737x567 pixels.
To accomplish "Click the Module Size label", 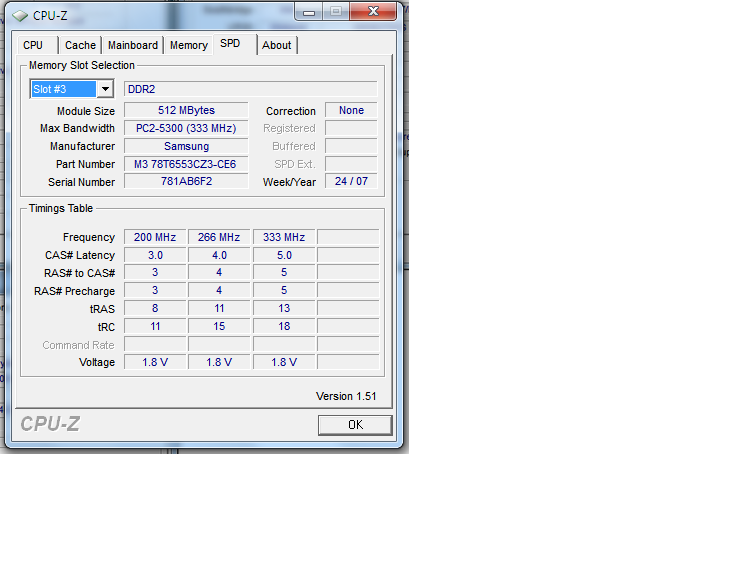I will point(86,111).
